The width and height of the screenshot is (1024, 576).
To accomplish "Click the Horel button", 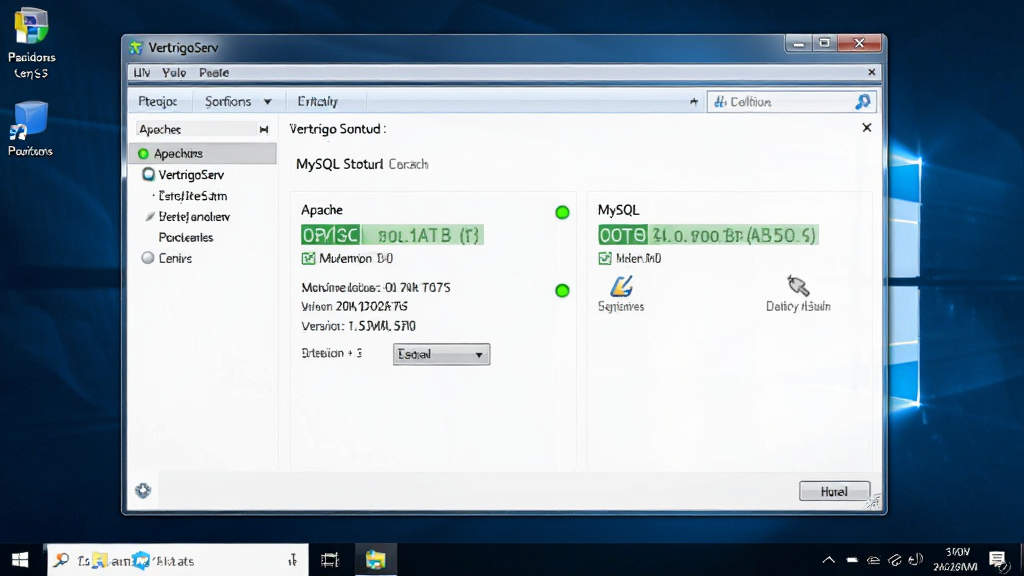I will (x=834, y=491).
